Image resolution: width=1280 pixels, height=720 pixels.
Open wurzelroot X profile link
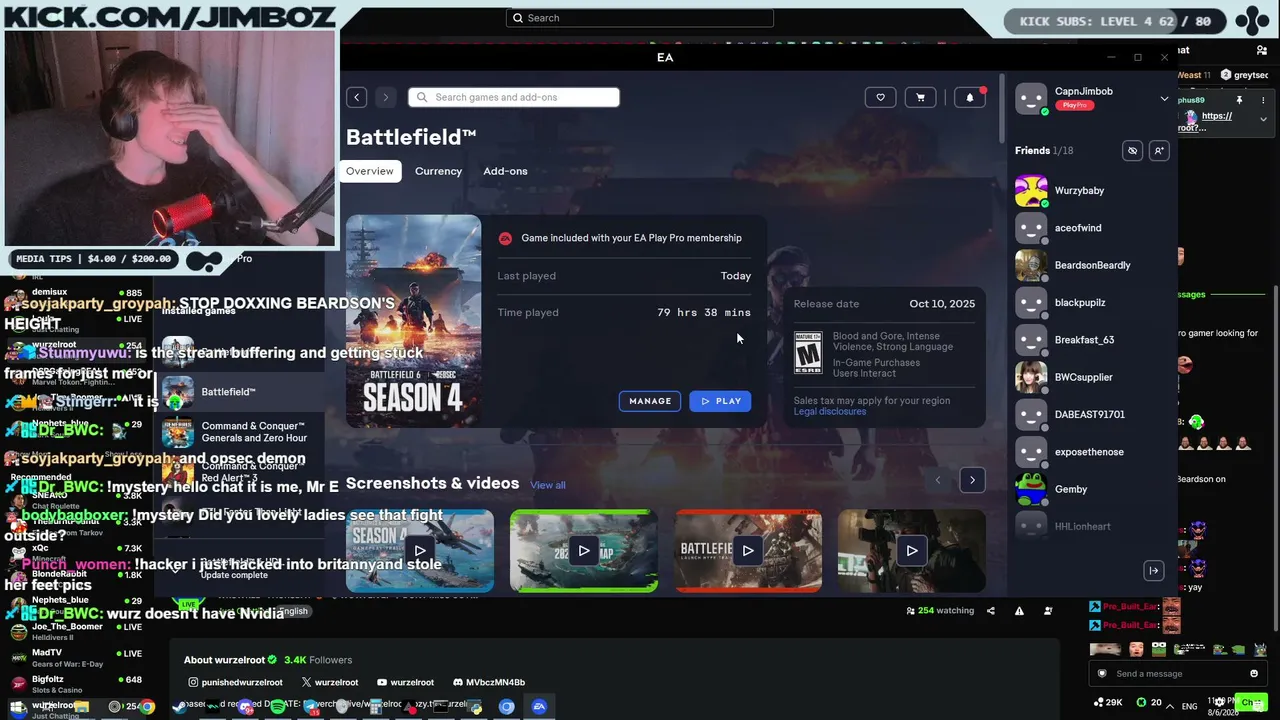(x=329, y=683)
